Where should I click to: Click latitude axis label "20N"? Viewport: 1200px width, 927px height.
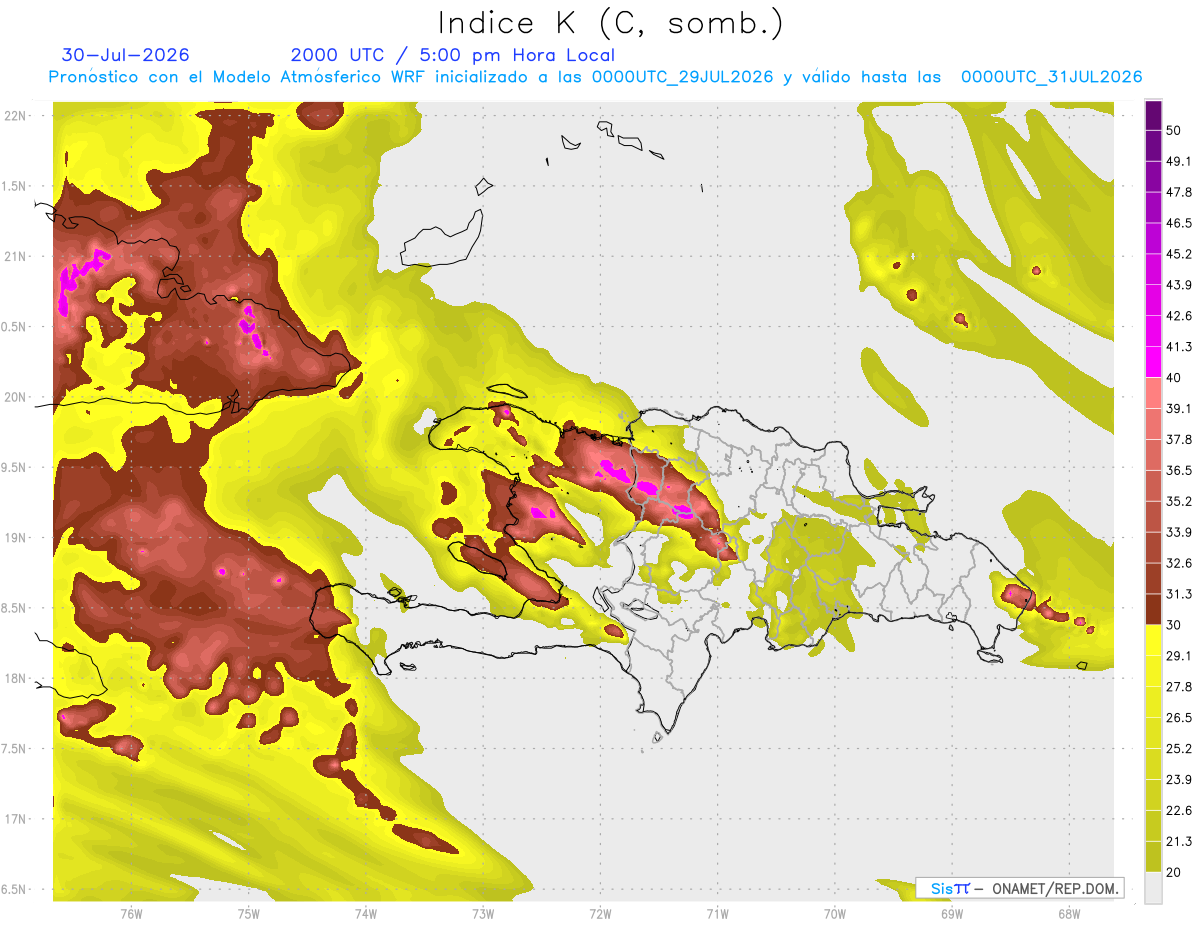click(x=16, y=397)
